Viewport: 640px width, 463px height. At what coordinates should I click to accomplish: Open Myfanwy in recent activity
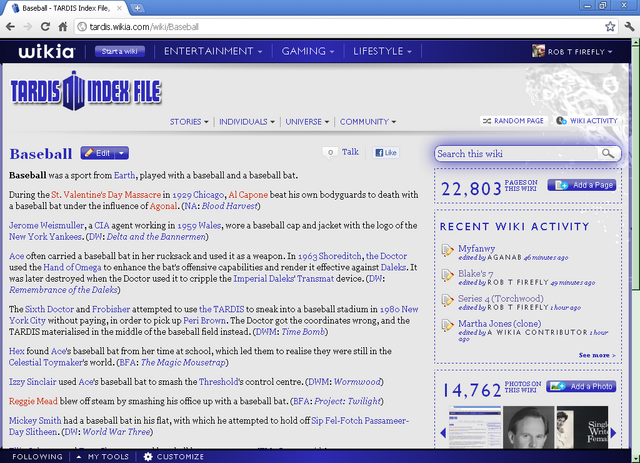pyautogui.click(x=476, y=248)
